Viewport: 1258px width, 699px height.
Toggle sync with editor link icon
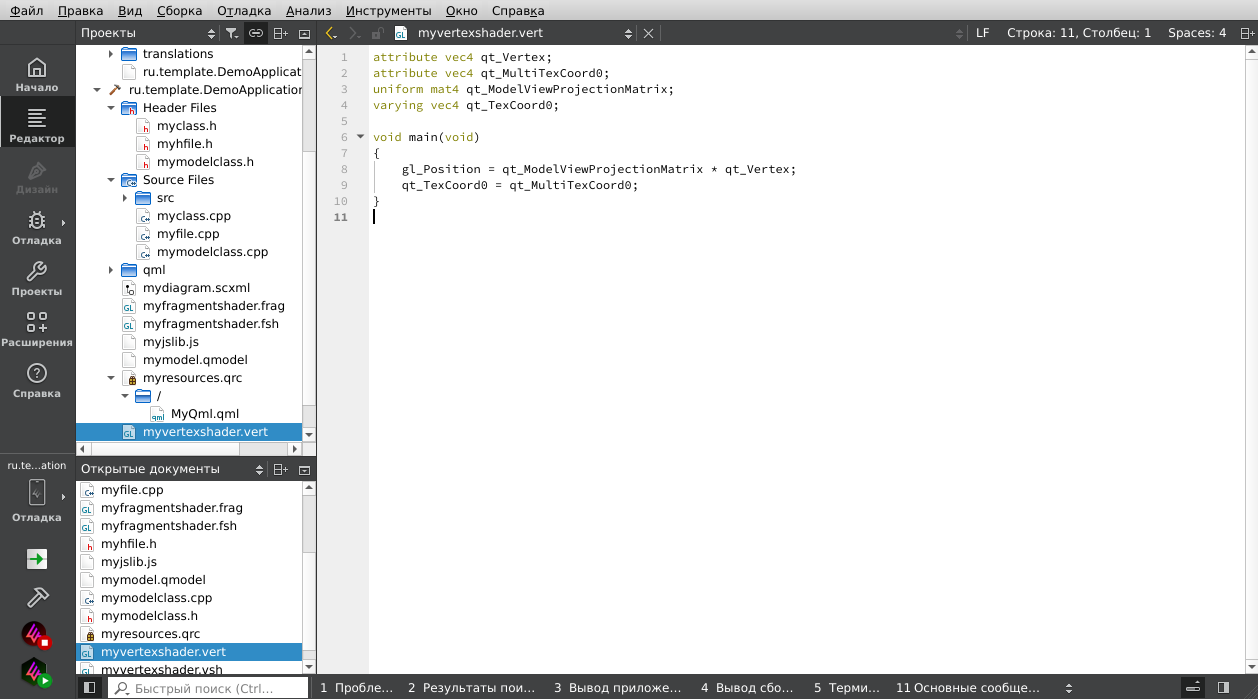256,33
